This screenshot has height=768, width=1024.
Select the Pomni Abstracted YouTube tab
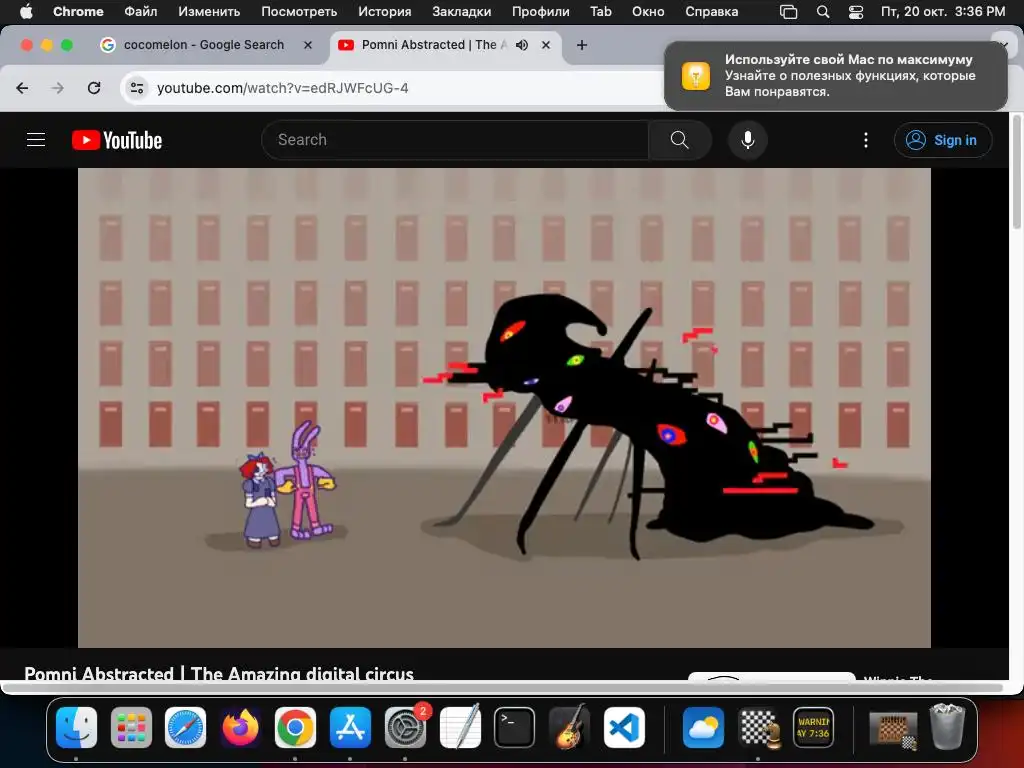(434, 44)
